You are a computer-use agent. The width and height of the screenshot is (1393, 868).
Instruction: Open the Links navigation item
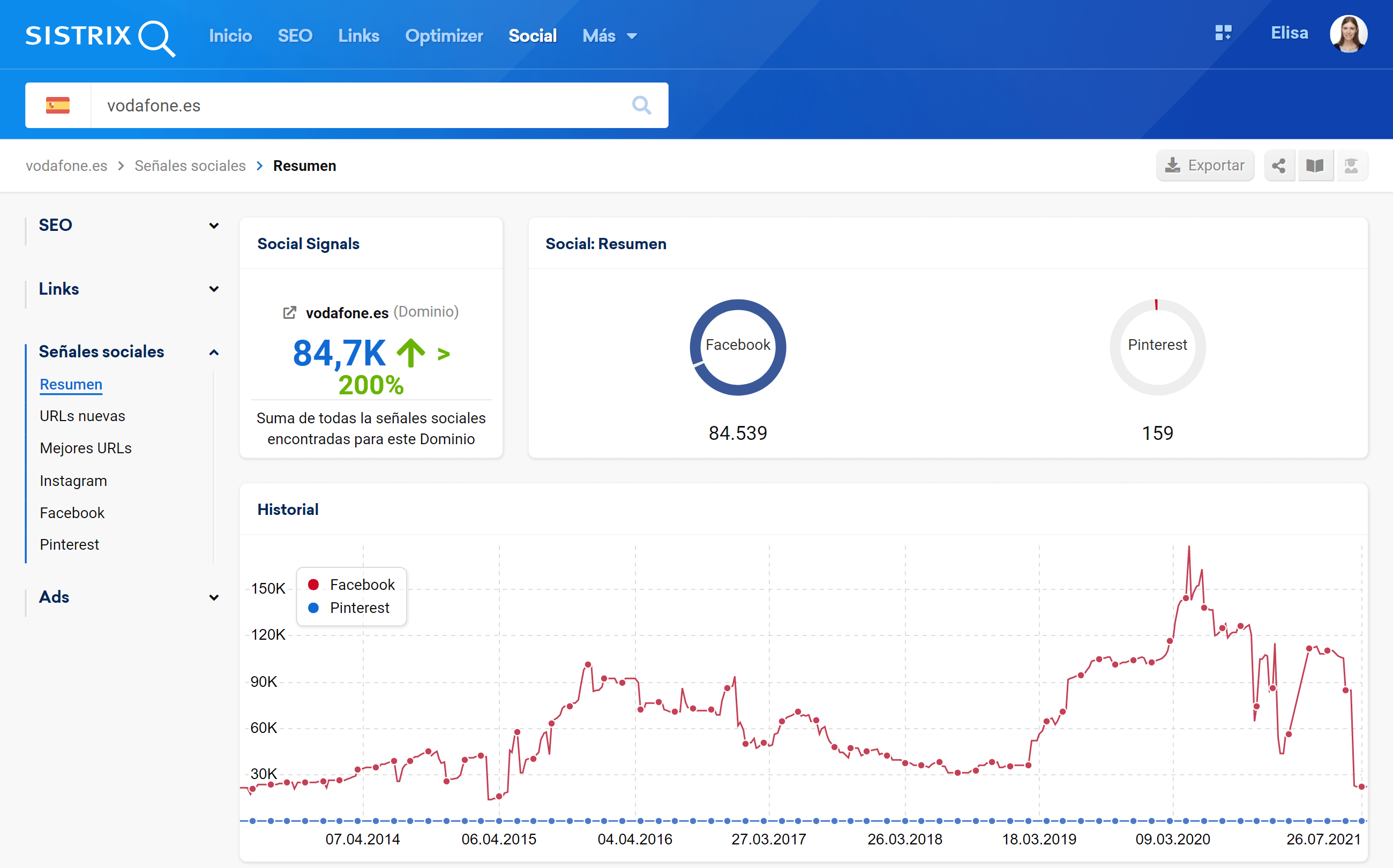pyautogui.click(x=358, y=35)
